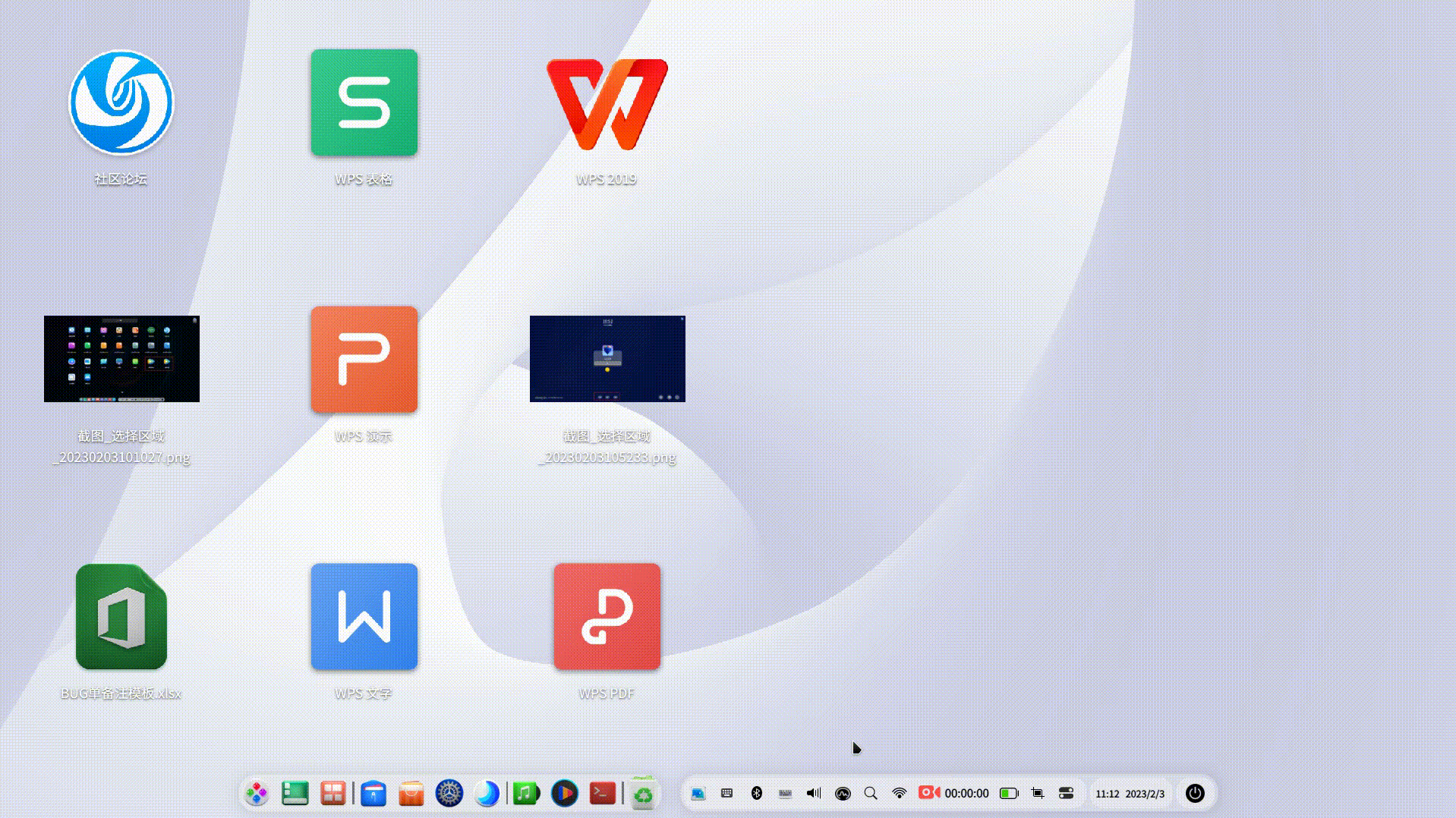
Task: Select screenshot thumbnail ending in 101027.png
Action: click(x=121, y=359)
